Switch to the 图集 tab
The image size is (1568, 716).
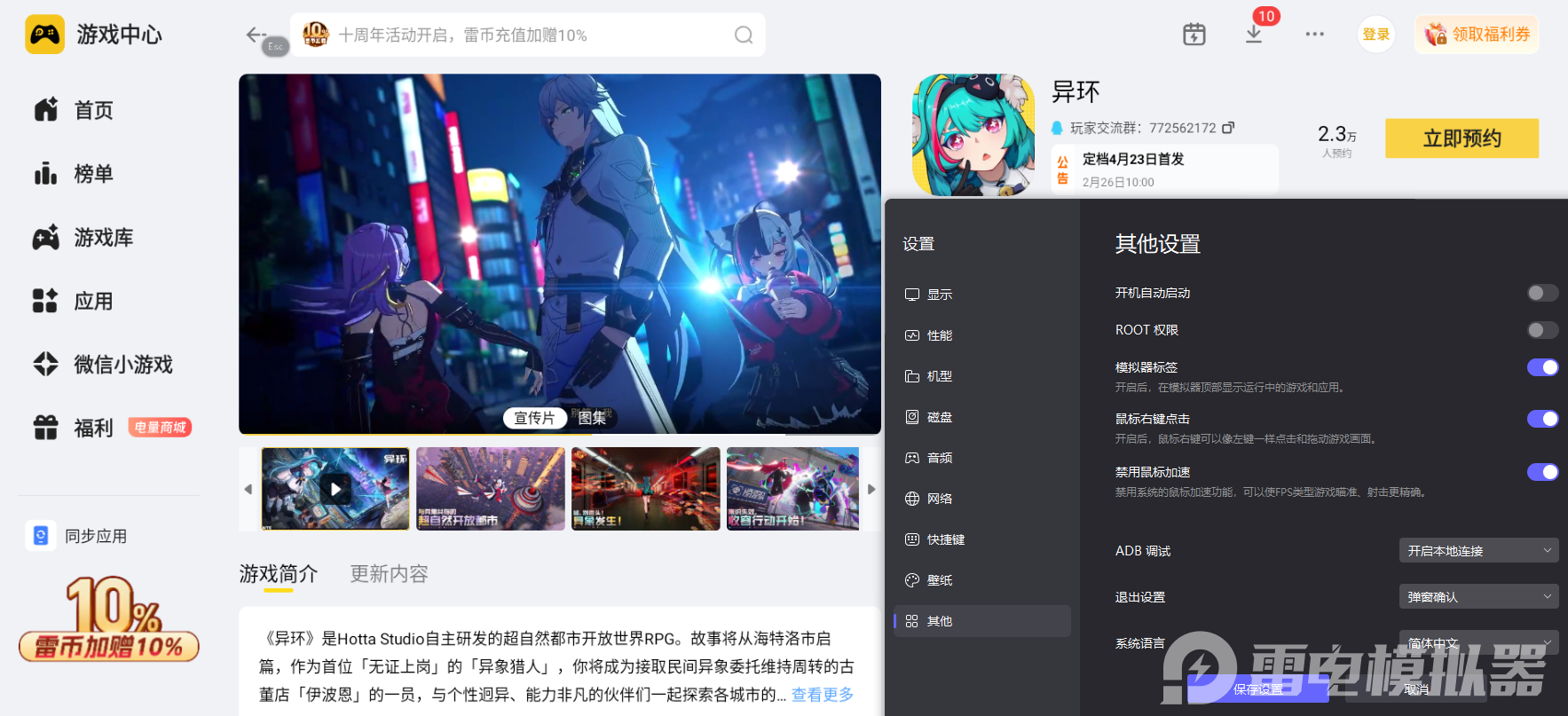point(592,418)
